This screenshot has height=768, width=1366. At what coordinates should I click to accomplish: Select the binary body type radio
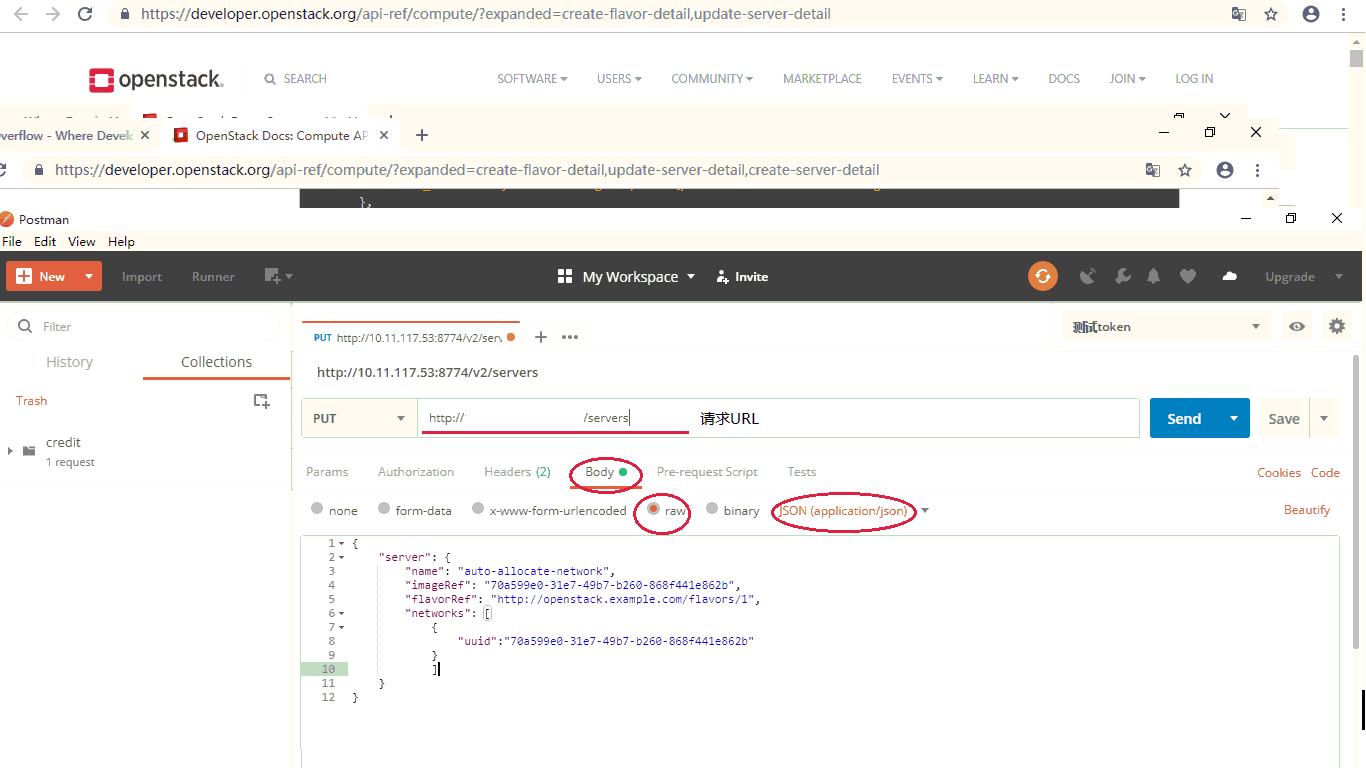(x=712, y=509)
